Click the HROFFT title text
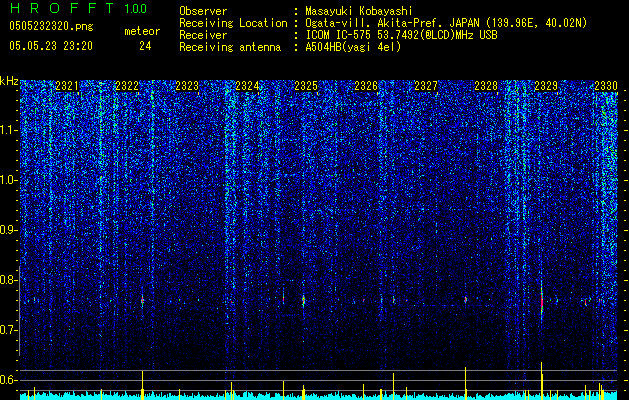Screen dimensions: 629x400 tap(63, 8)
